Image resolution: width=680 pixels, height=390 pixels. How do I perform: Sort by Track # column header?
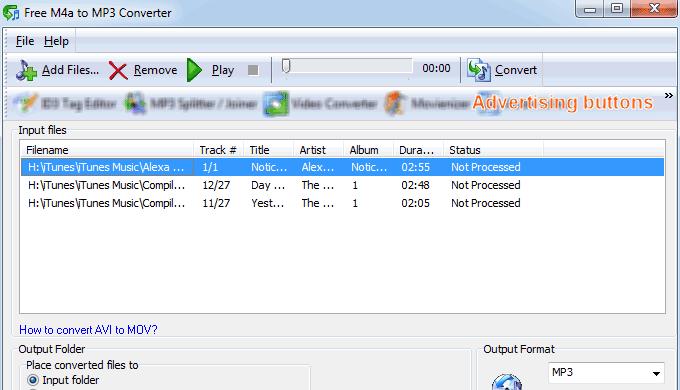tap(219, 150)
